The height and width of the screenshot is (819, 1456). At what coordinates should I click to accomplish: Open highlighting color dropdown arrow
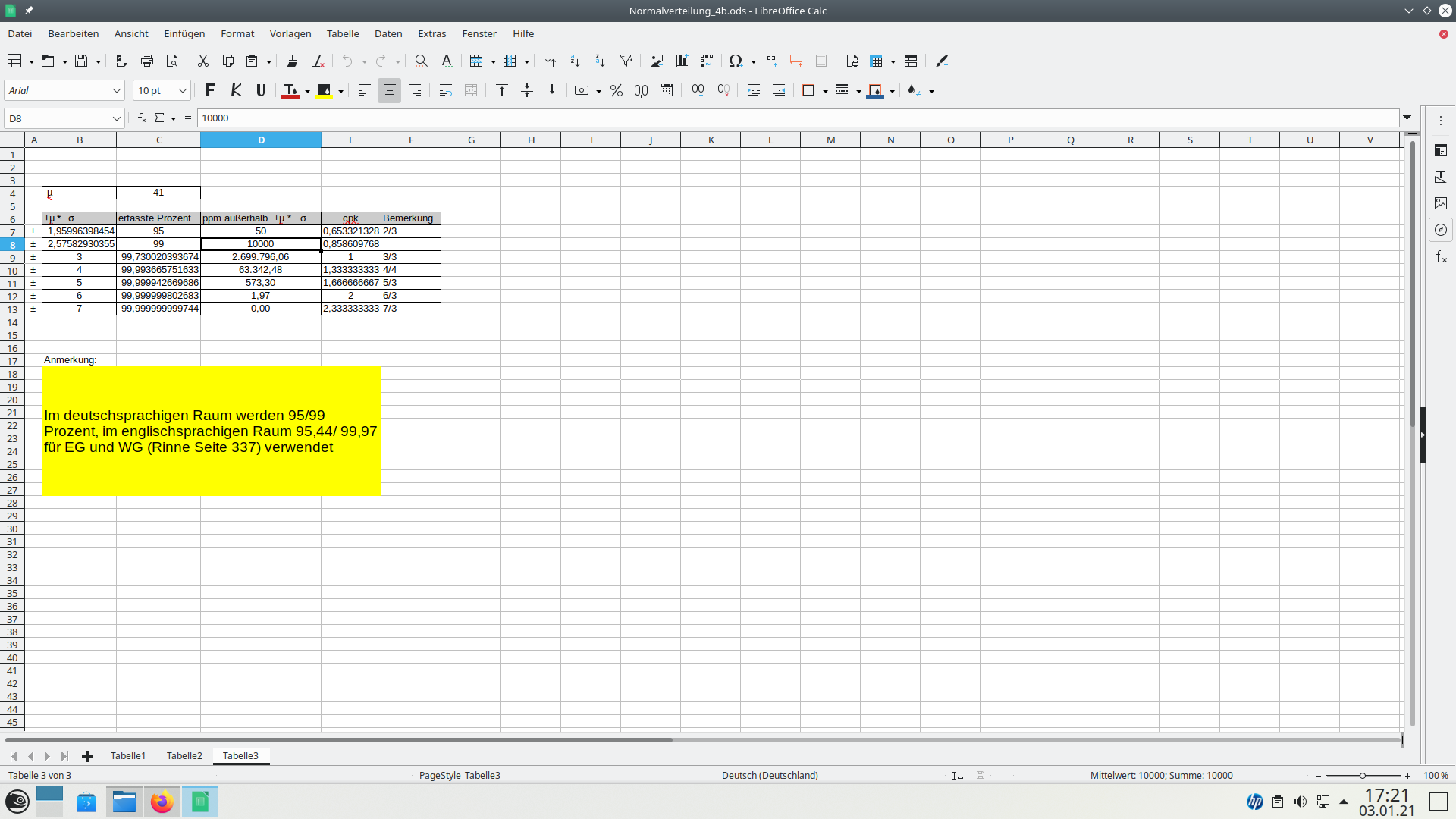click(x=340, y=91)
